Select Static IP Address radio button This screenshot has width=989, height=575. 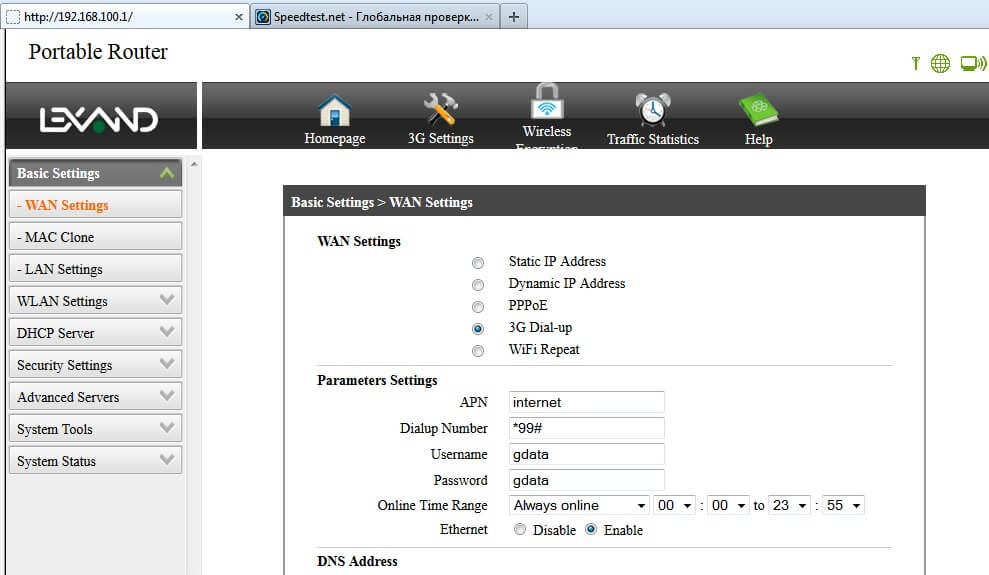coord(478,262)
